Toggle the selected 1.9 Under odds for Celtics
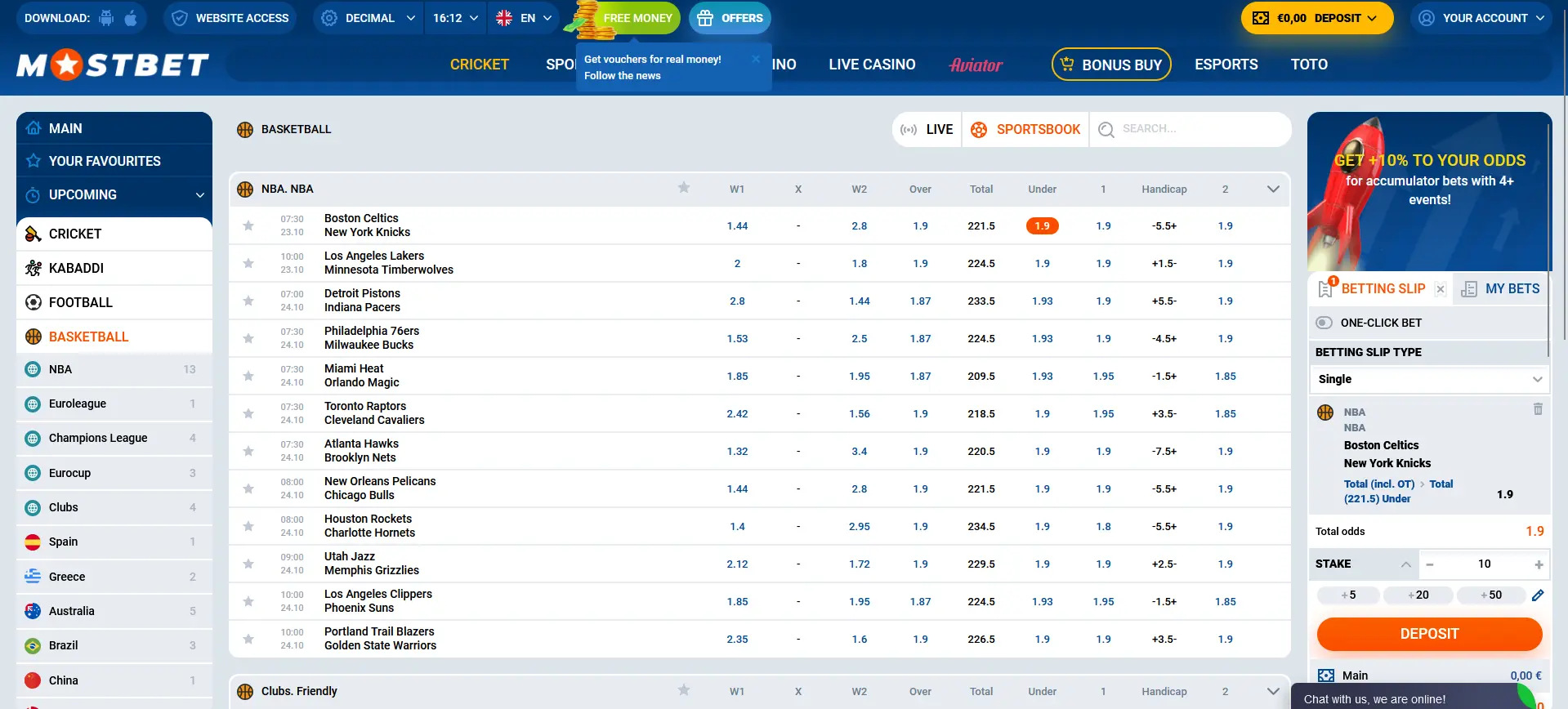This screenshot has height=709, width=1568. coord(1042,226)
